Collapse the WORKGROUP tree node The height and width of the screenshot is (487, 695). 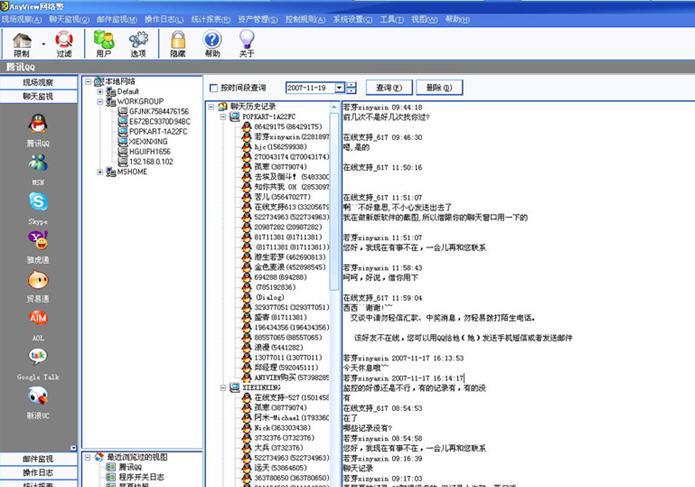click(100, 101)
